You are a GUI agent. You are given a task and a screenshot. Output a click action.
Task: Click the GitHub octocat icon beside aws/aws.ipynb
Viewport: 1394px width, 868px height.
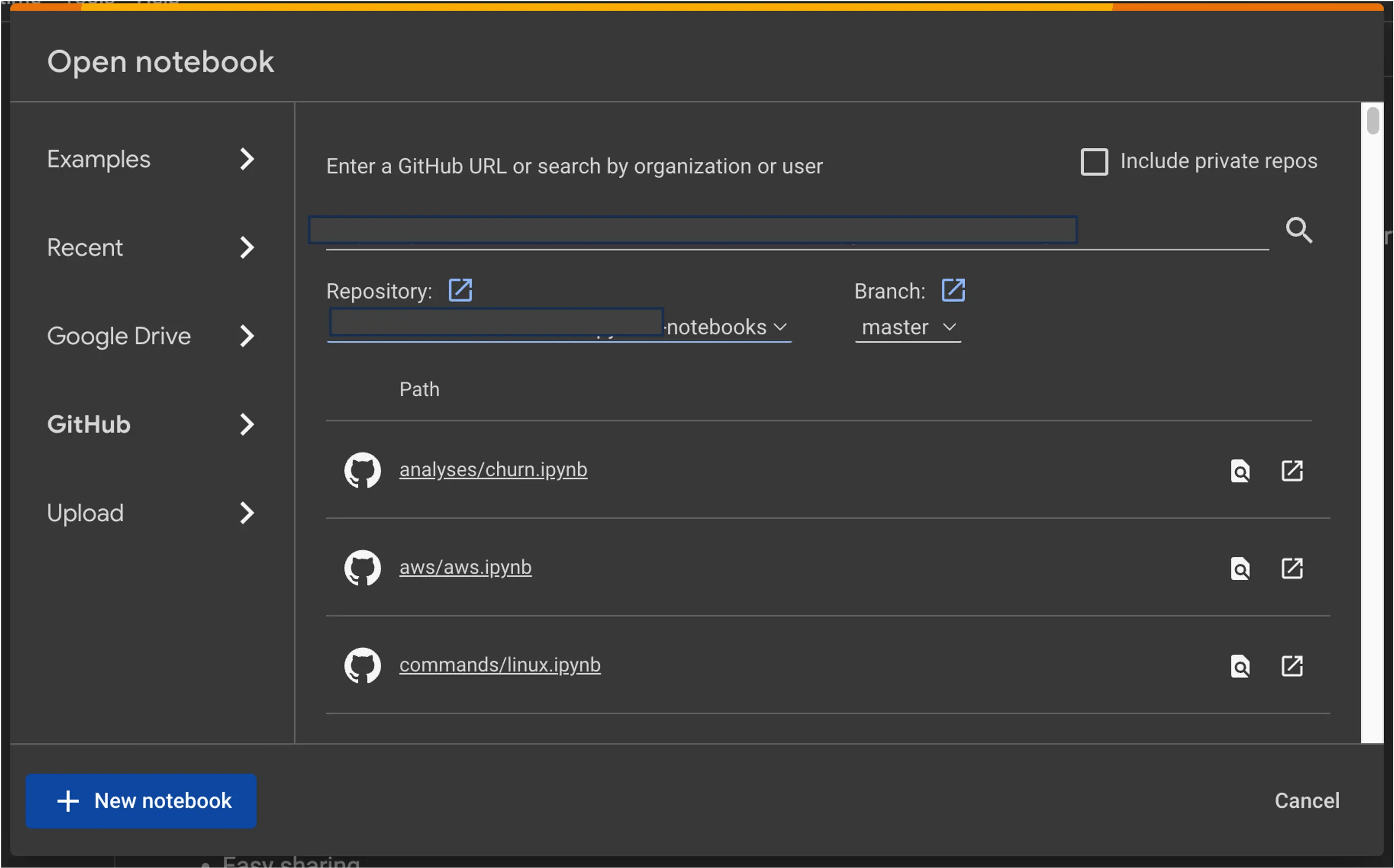pyautogui.click(x=362, y=568)
